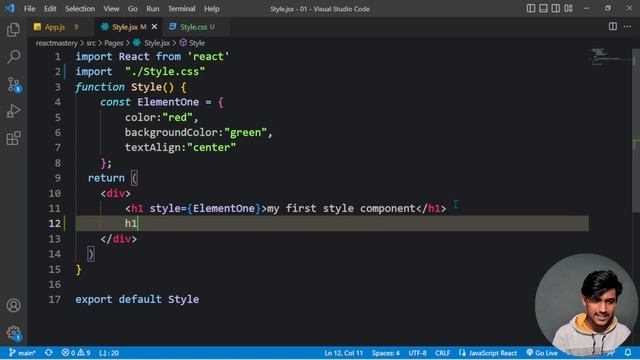Click the minimap code preview
The image size is (640, 360).
point(610,57)
